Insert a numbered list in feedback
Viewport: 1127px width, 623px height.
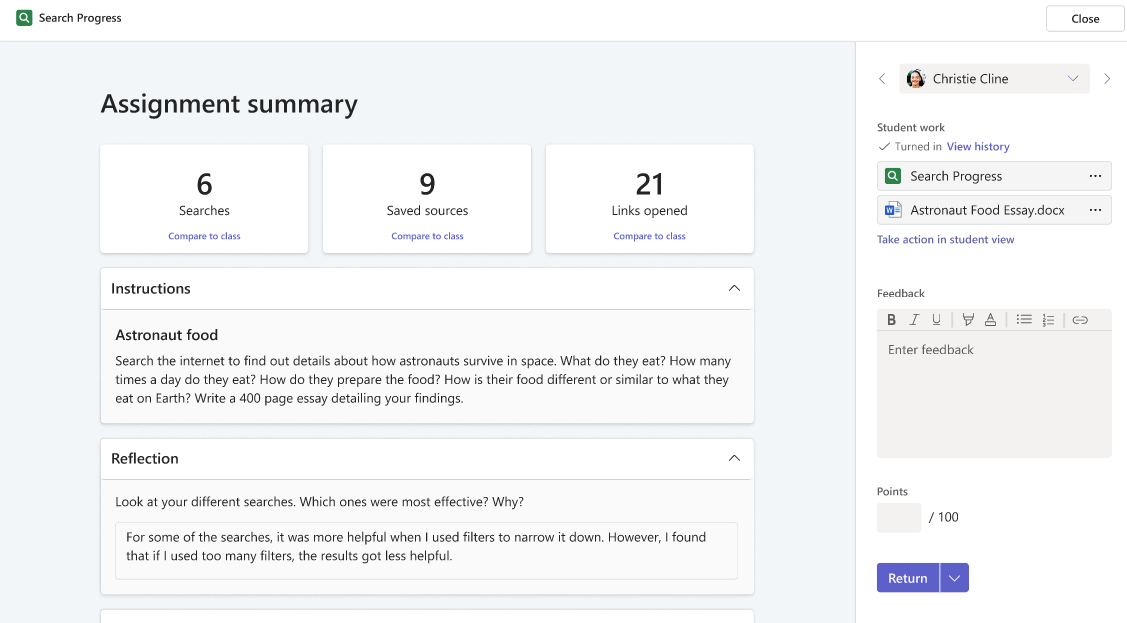[1048, 319]
